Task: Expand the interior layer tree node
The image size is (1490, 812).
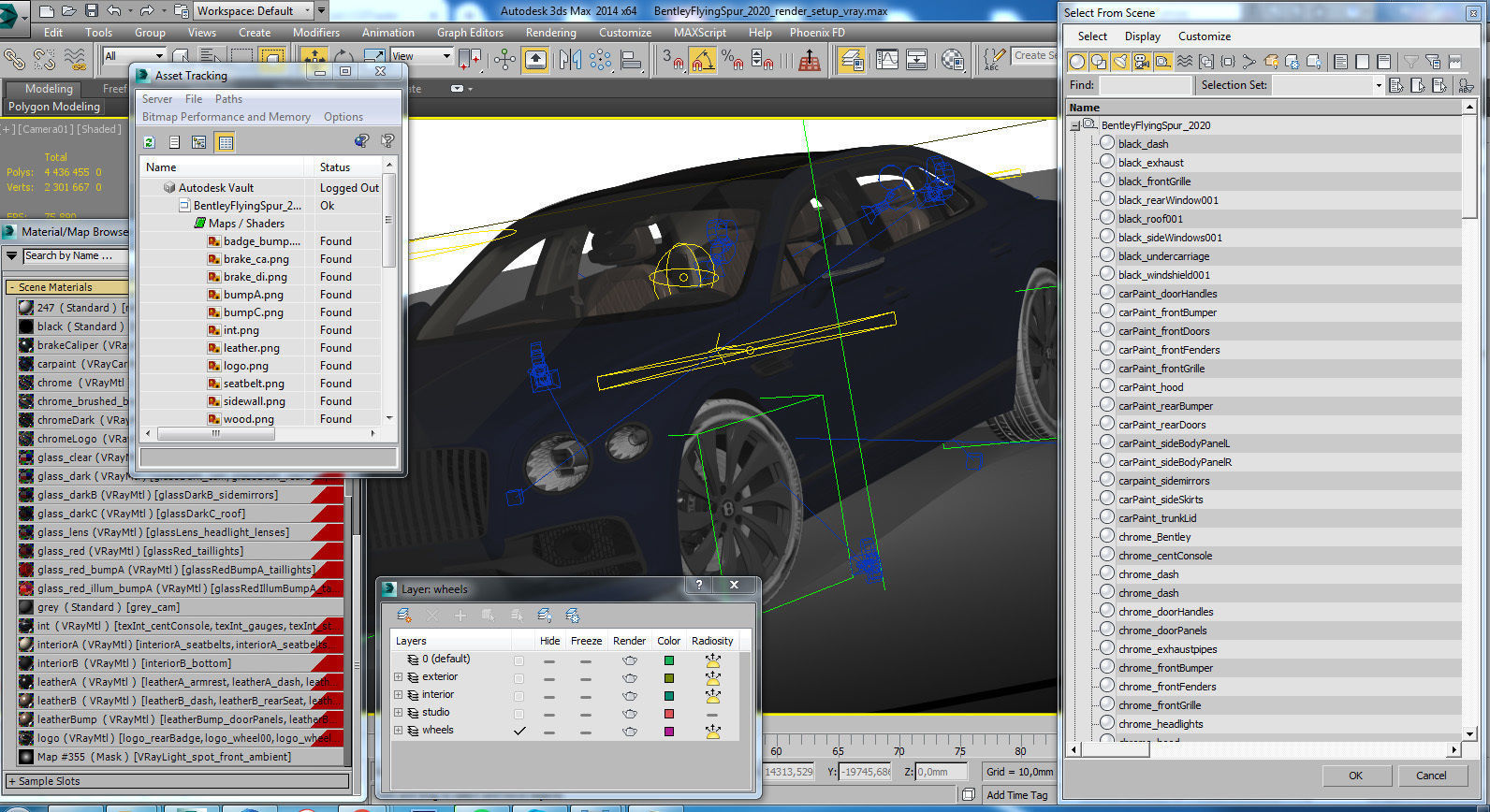Action: pos(399,695)
